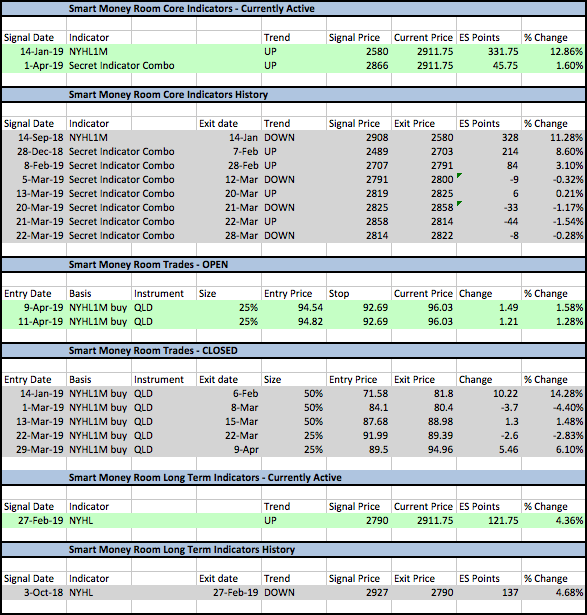Click the NYHL1M indicator dated 14-Sep-18
The width and height of the screenshot is (587, 615).
coord(88,138)
